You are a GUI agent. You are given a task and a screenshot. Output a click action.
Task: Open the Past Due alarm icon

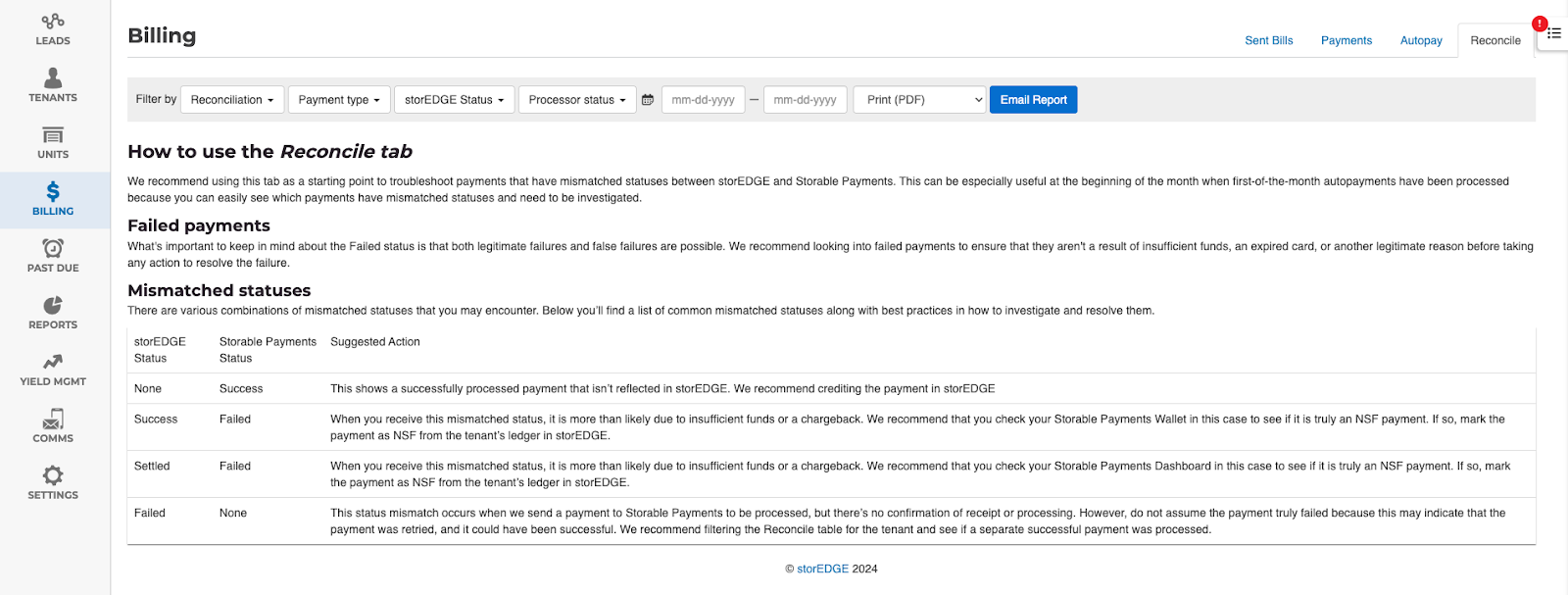click(53, 248)
